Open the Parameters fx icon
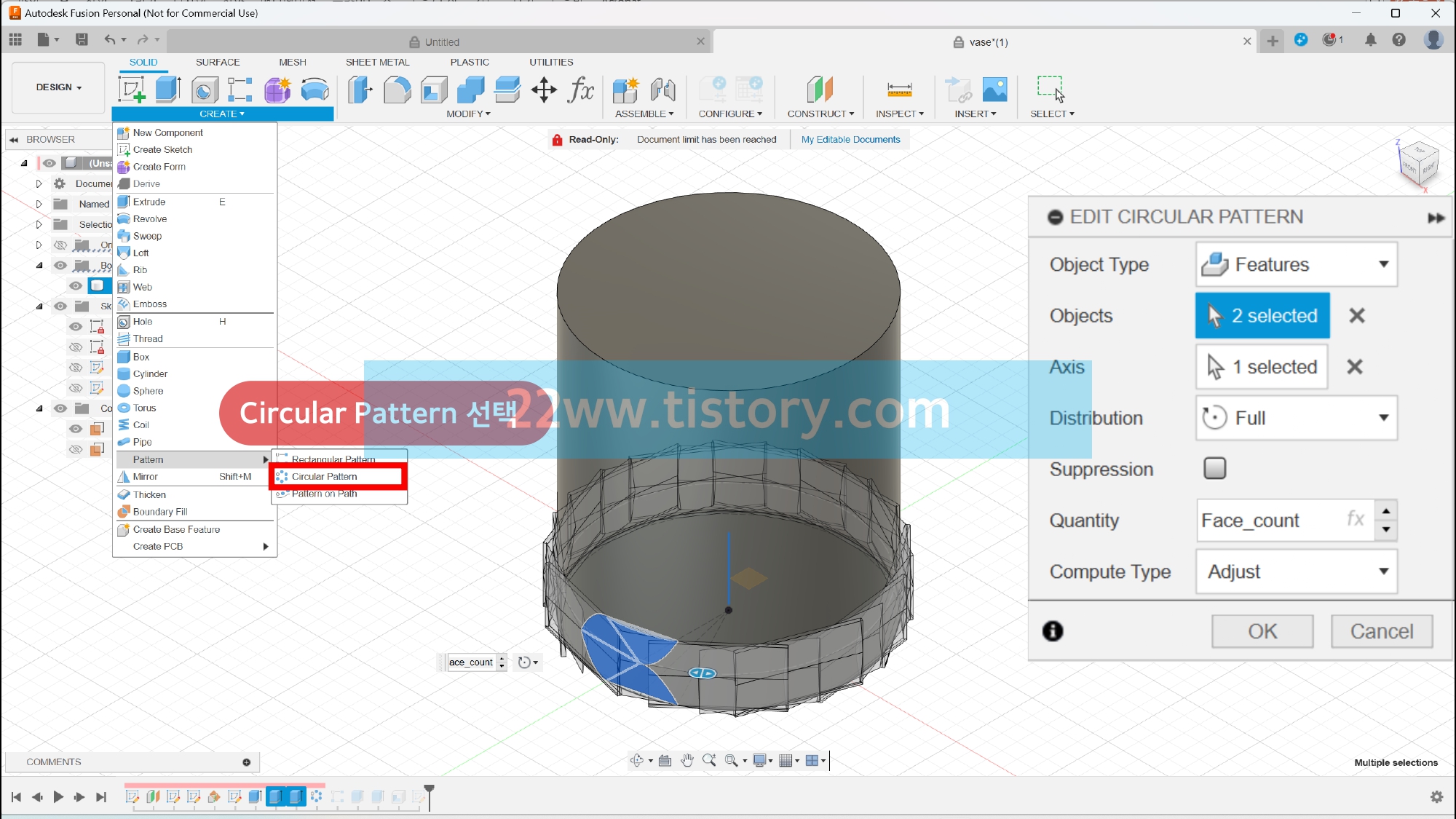The width and height of the screenshot is (1456, 819). pyautogui.click(x=581, y=90)
